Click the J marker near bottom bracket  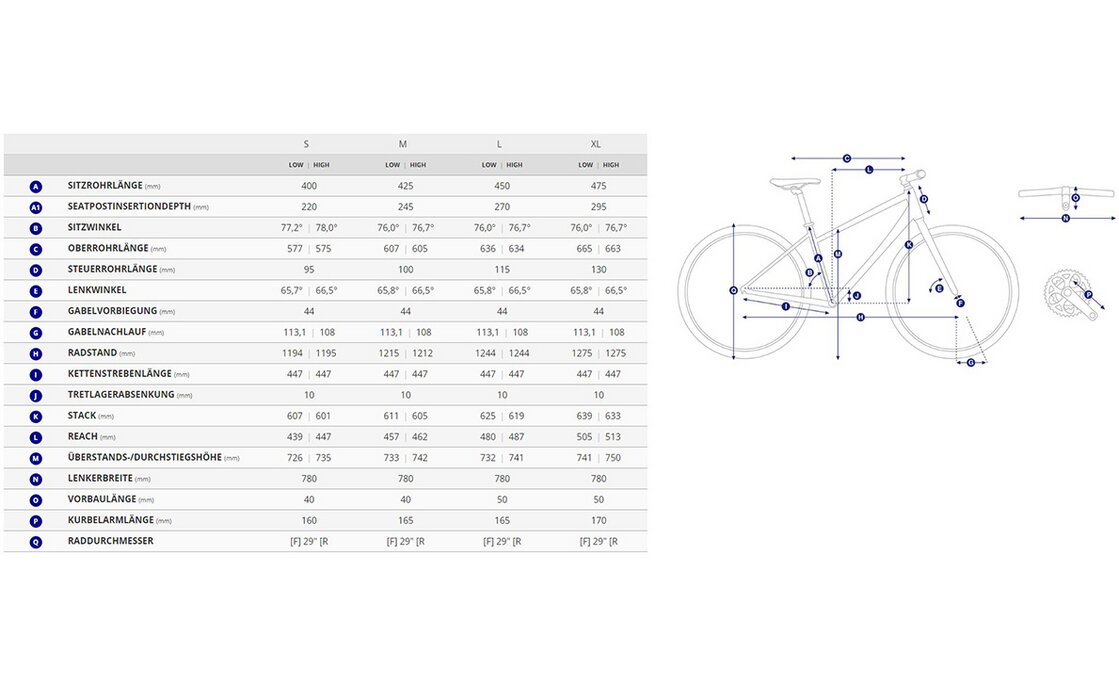pos(857,296)
